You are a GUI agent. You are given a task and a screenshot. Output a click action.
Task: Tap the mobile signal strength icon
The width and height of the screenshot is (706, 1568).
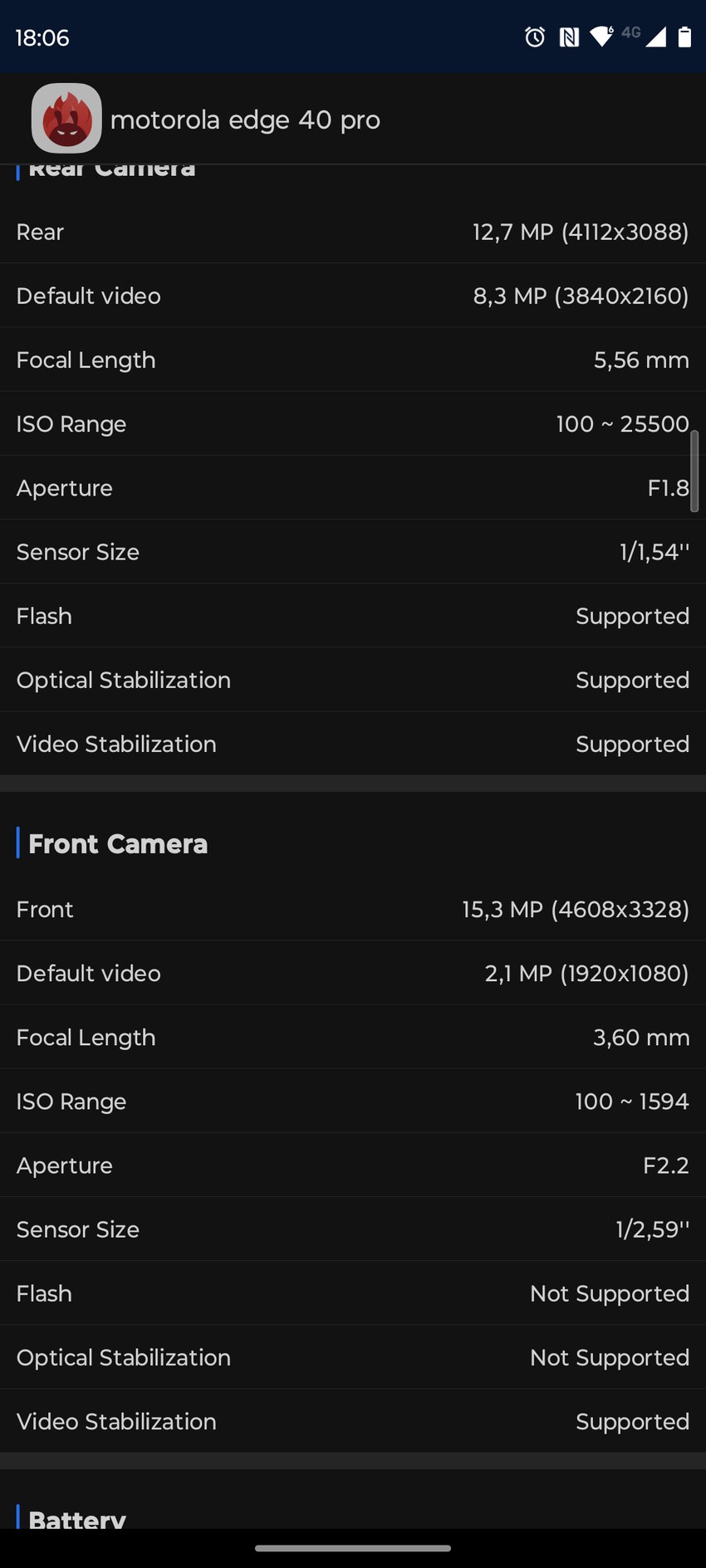(x=655, y=37)
